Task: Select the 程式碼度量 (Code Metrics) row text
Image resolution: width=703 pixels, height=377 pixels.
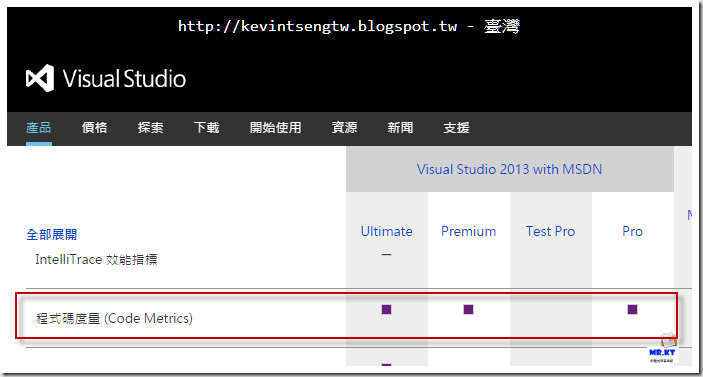Action: 114,318
